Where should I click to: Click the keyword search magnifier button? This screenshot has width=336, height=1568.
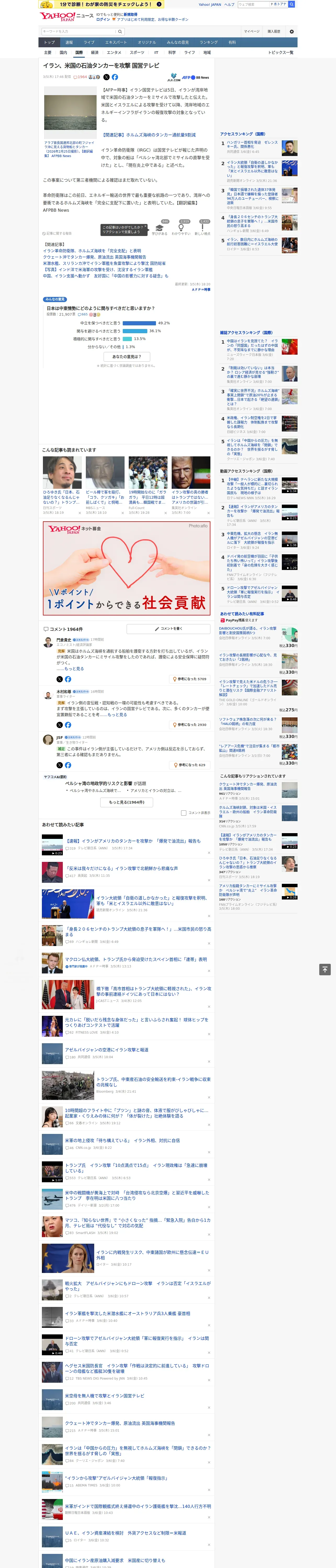120,31
